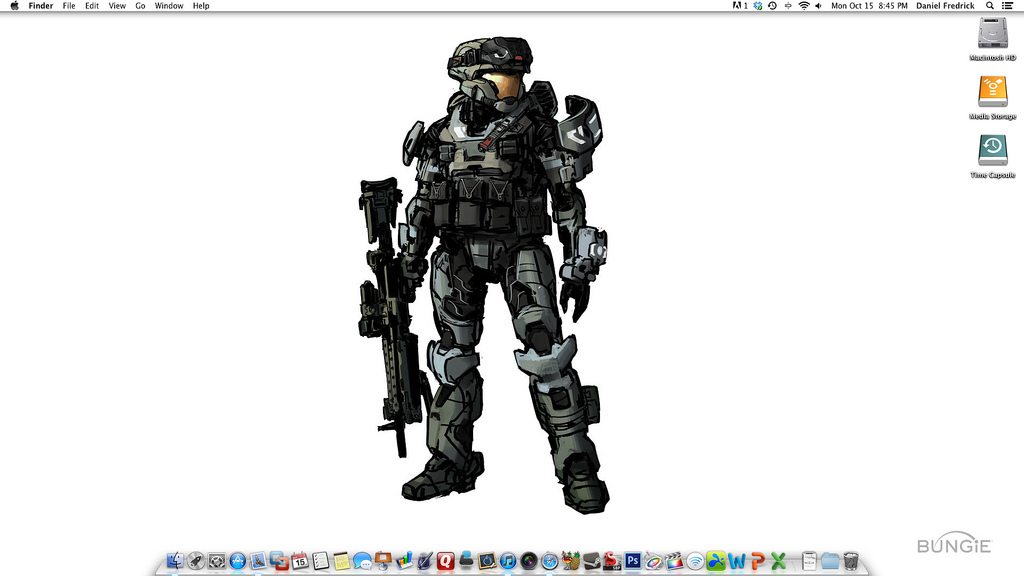Open the File menu
The width and height of the screenshot is (1024, 576).
[x=69, y=6]
